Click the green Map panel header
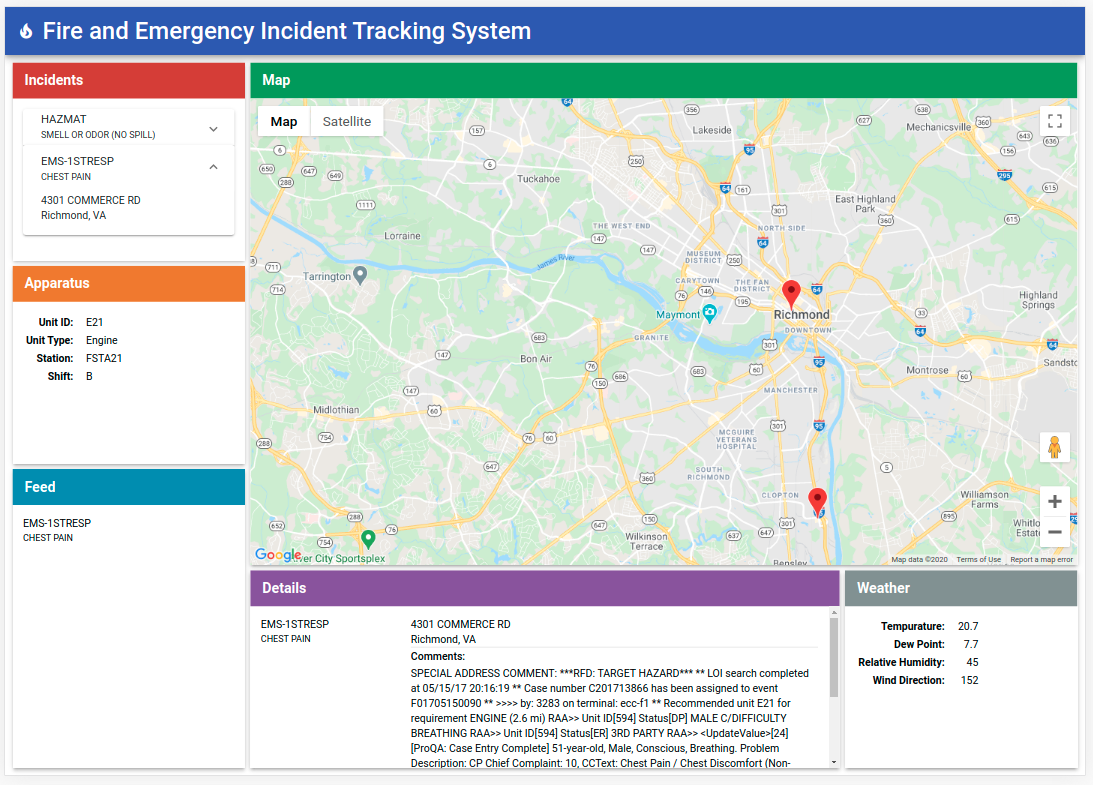Viewport: 1093px width, 785px height. tap(664, 80)
